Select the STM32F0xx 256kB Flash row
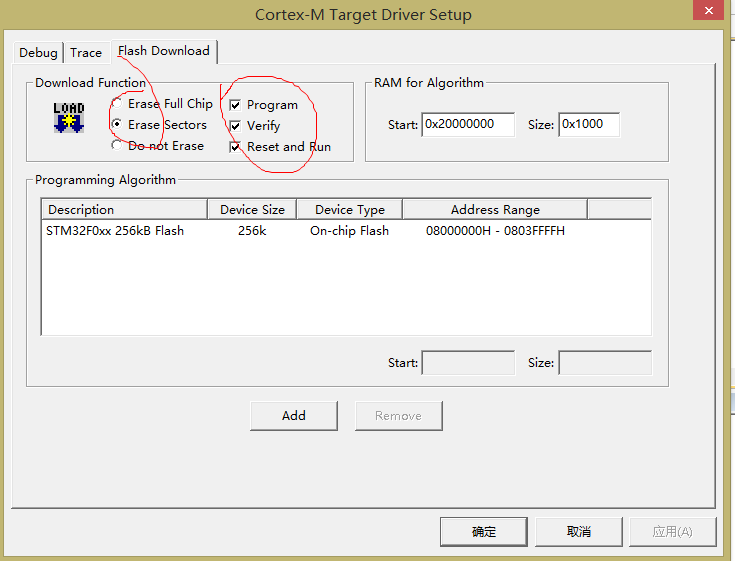Image resolution: width=735 pixels, height=561 pixels. pyautogui.click(x=346, y=231)
